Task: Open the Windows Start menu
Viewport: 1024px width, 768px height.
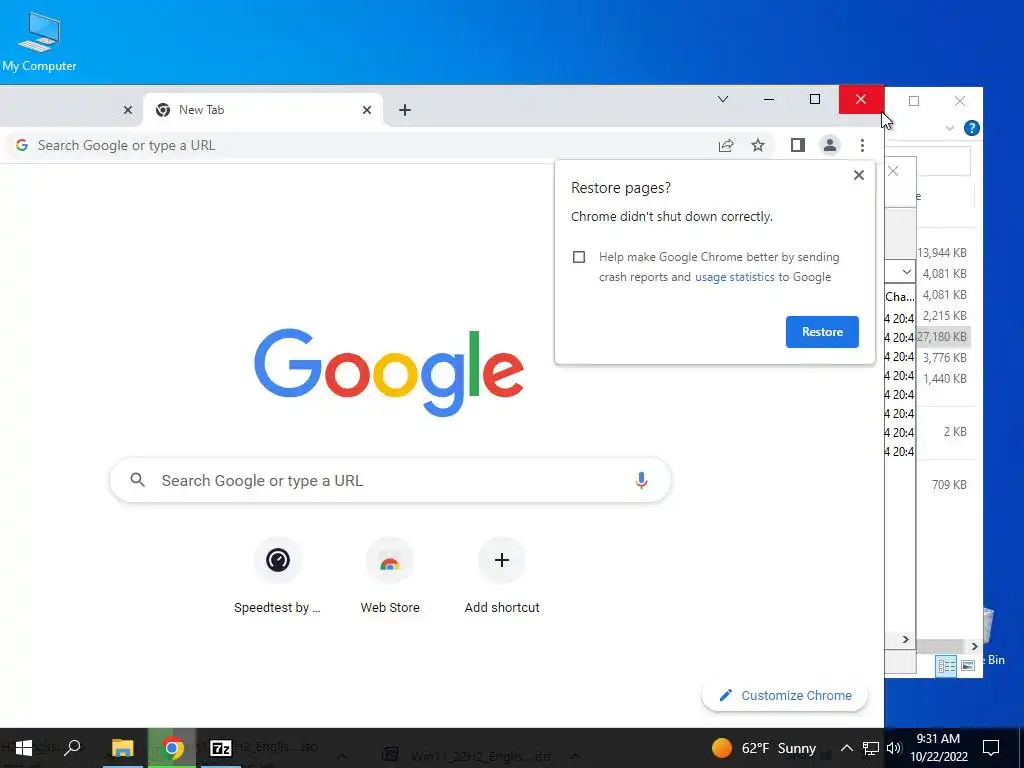Action: tap(23, 748)
